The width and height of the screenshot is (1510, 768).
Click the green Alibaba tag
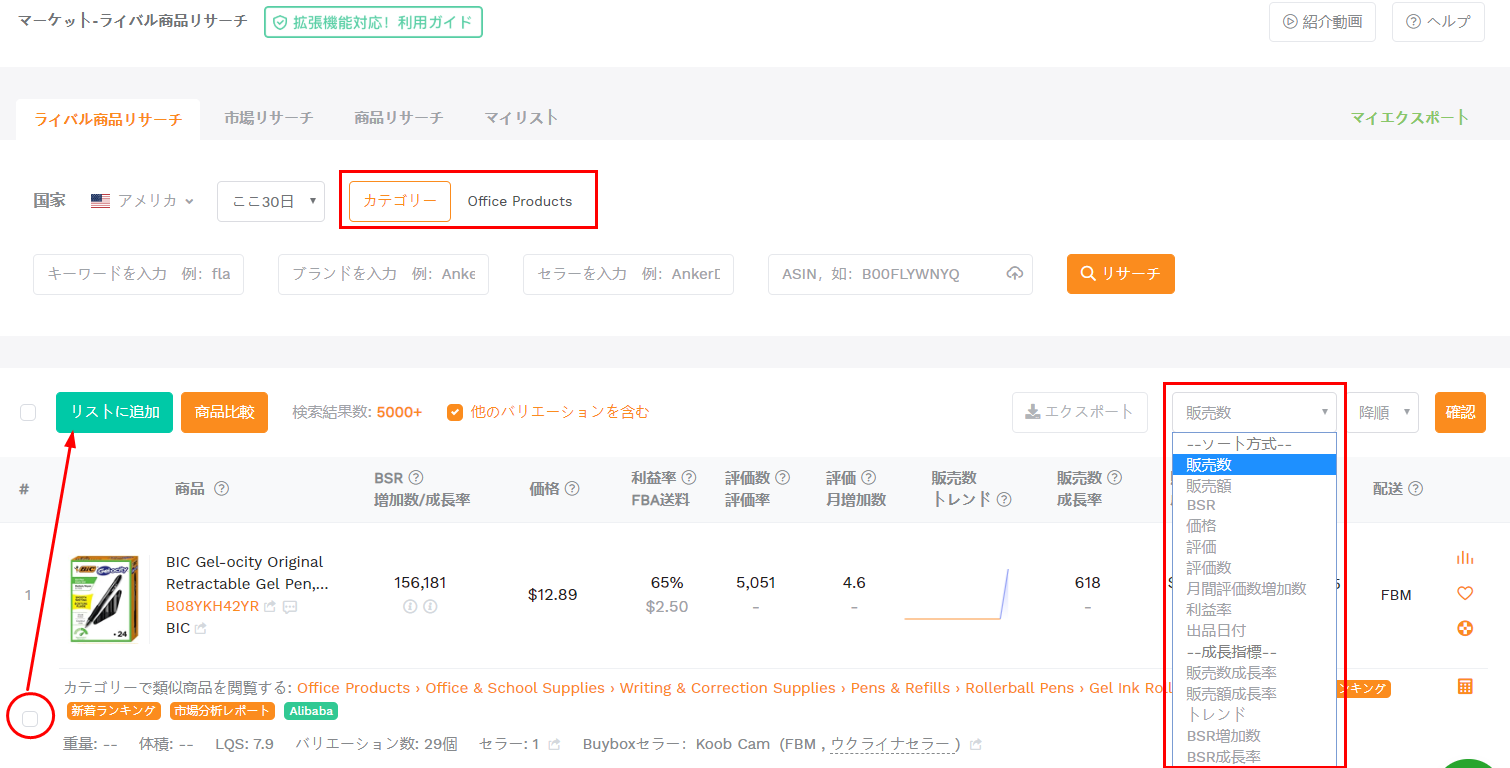311,711
